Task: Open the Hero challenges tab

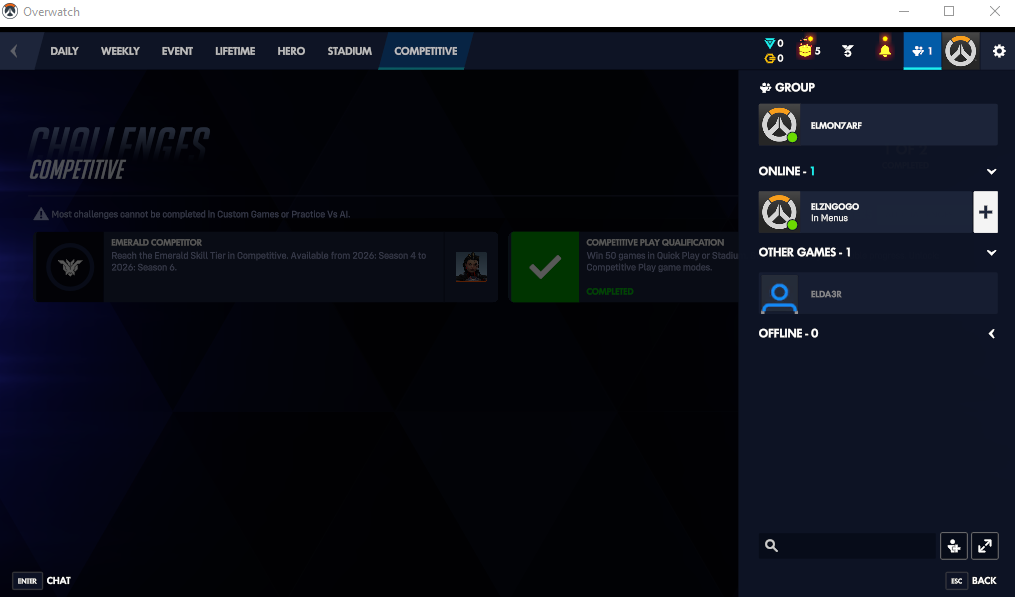Action: point(291,51)
